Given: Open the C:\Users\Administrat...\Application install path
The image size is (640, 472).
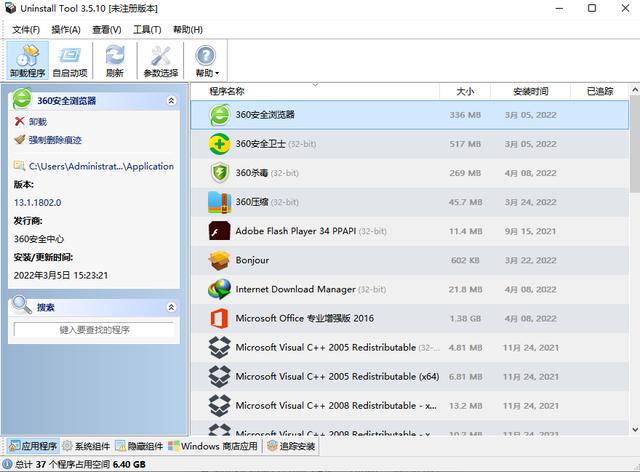Looking at the screenshot, I should coord(101,166).
